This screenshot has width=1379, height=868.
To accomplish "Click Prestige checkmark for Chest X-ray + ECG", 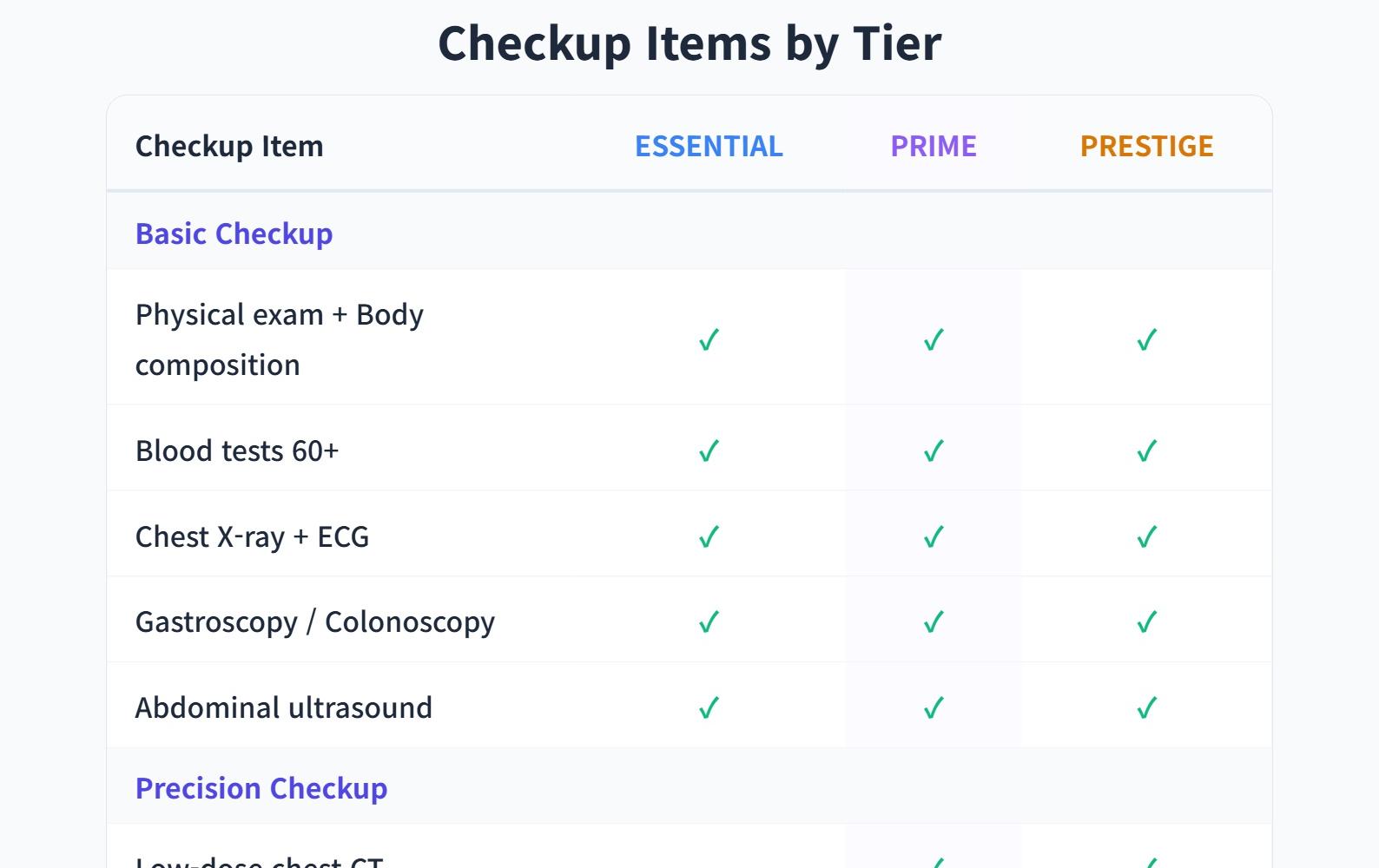I will click(1146, 536).
